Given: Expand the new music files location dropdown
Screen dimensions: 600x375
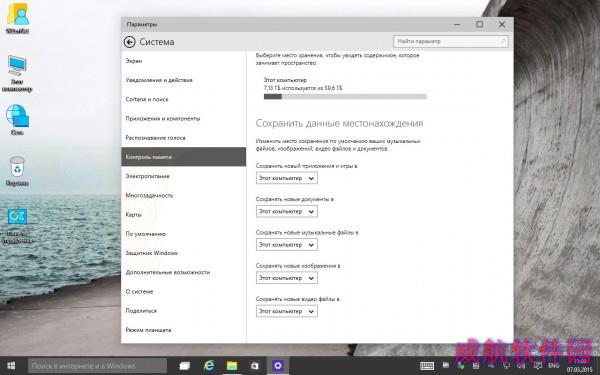Looking at the screenshot, I should point(287,245).
